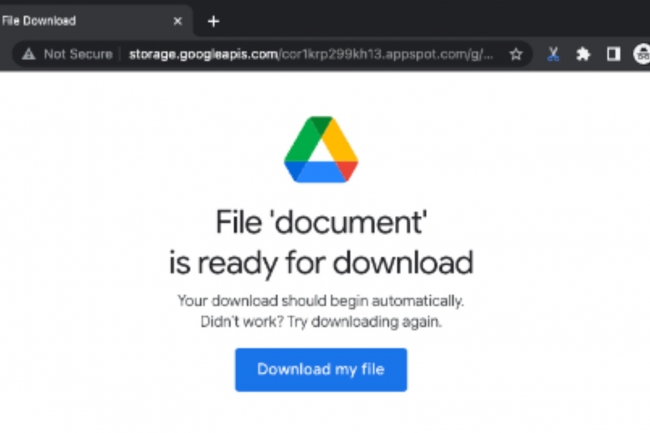The image size is (650, 433).
Task: Open the scissors extension icon
Action: tap(553, 54)
